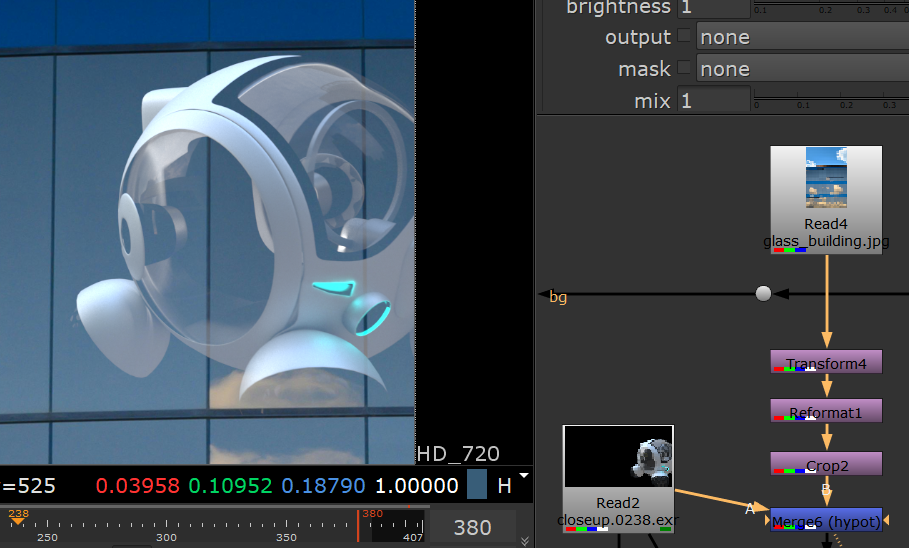This screenshot has width=909, height=548.
Task: Select the Read2 closeup.0238.exr node
Action: tap(618, 479)
